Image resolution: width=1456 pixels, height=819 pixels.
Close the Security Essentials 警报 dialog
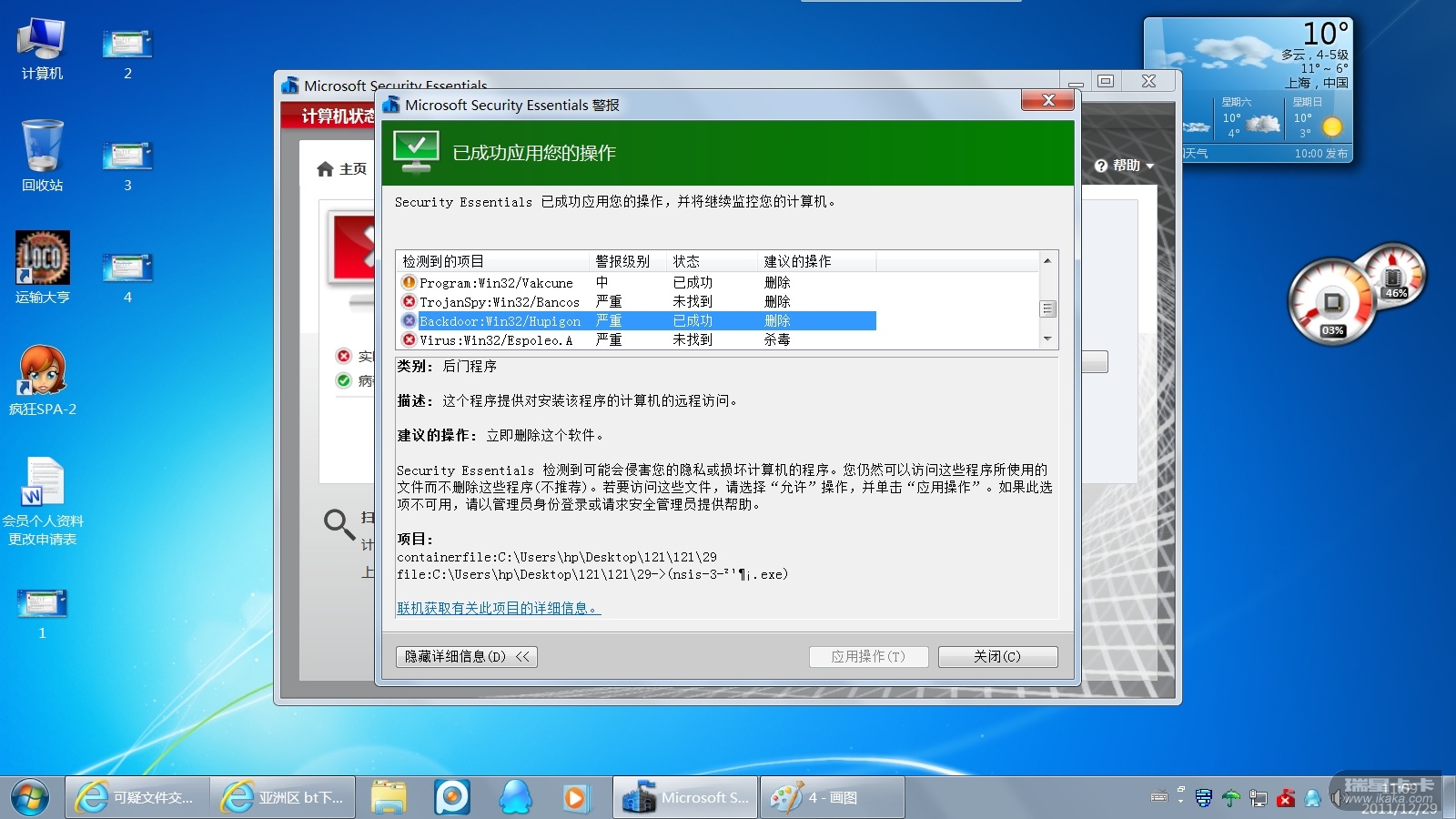pyautogui.click(x=1047, y=100)
